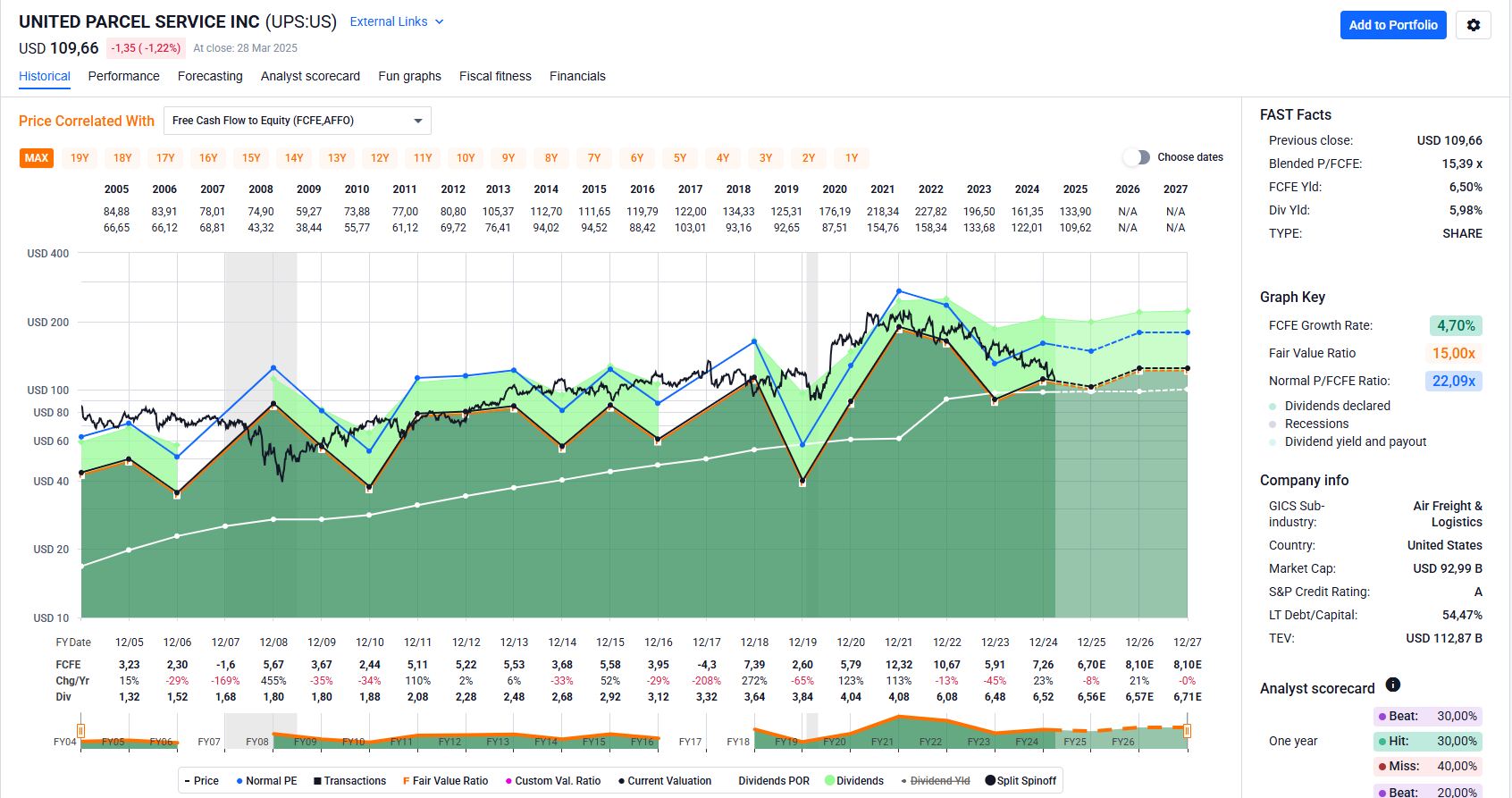Toggle Normal PE in chart legend

(x=266, y=781)
